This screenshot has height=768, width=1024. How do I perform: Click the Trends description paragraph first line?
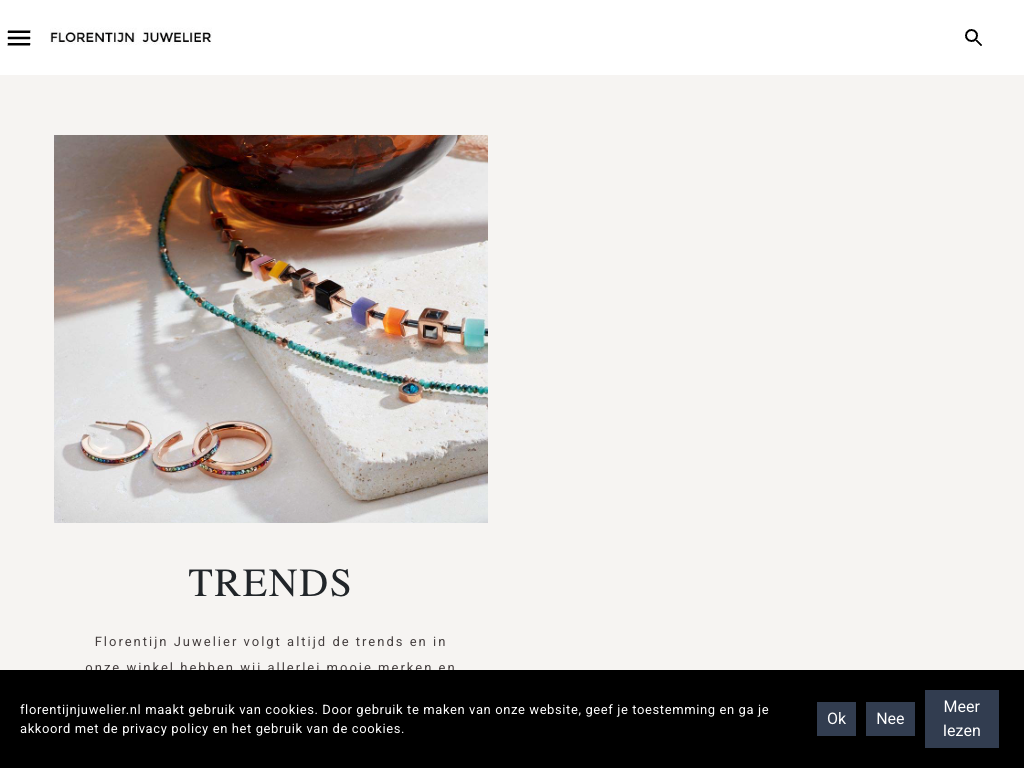(x=270, y=642)
